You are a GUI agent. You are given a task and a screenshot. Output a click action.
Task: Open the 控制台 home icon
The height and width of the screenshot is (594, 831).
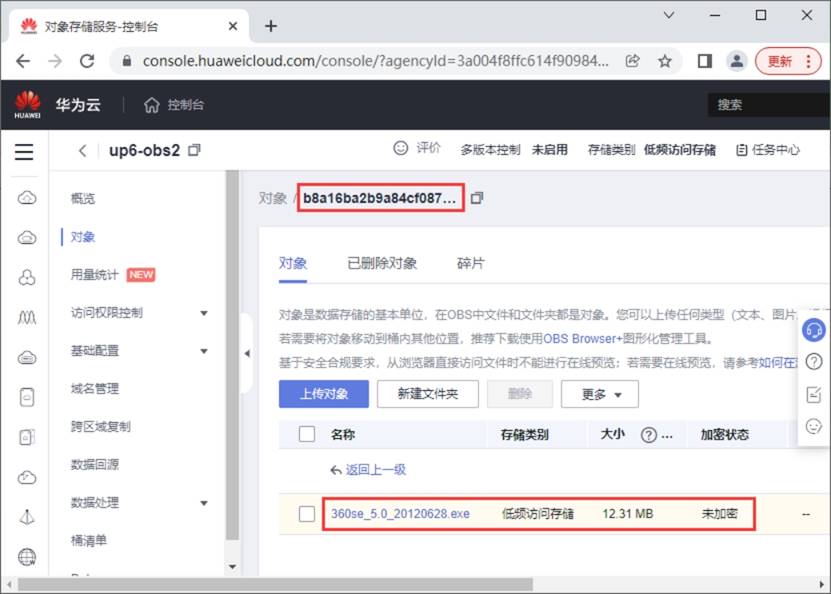click(x=151, y=105)
